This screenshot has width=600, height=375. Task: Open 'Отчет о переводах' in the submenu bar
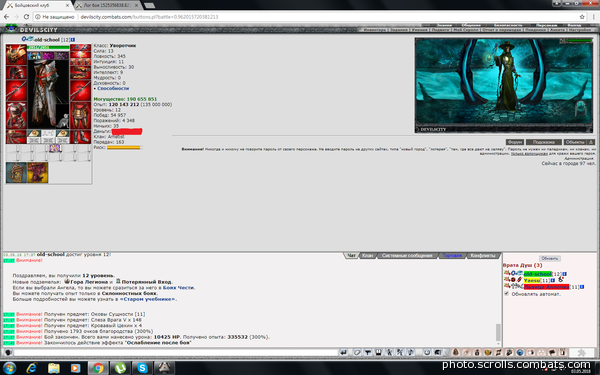(x=501, y=29)
